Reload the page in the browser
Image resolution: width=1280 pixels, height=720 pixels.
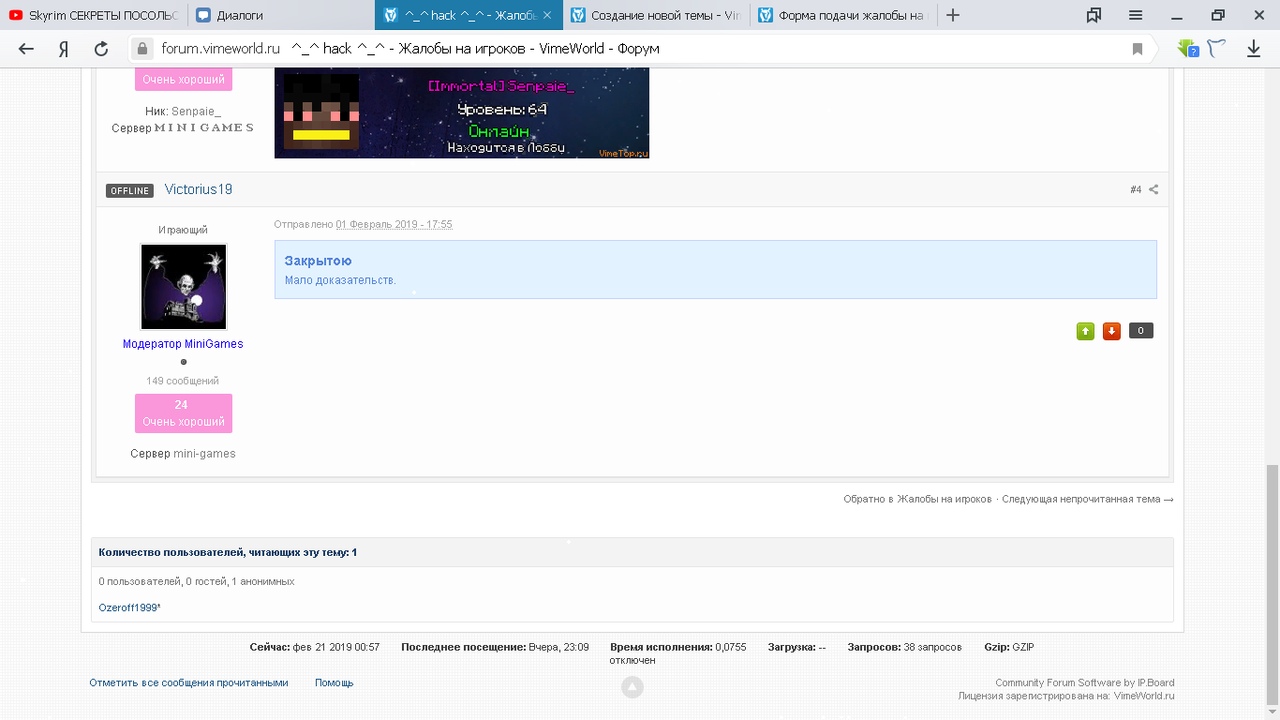coord(101,49)
